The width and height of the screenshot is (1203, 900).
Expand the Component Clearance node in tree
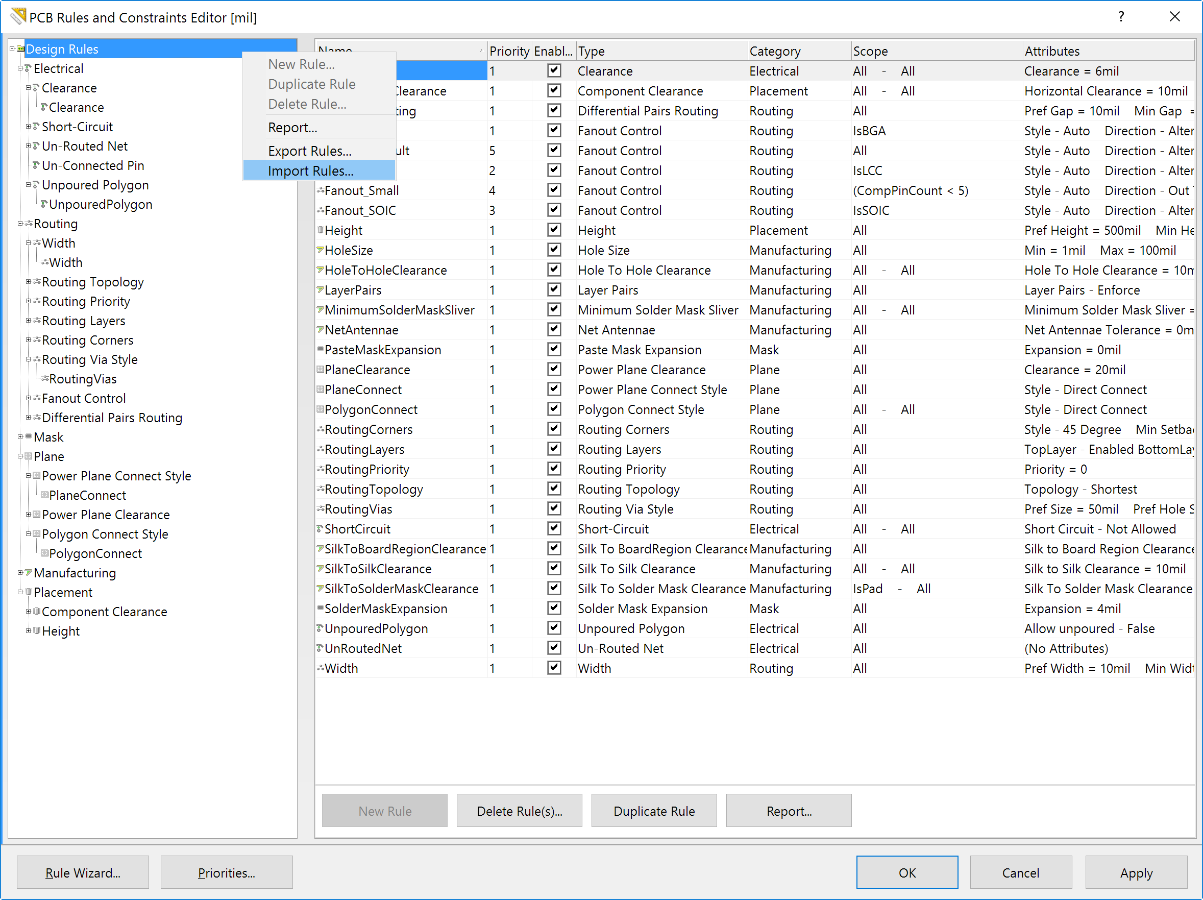pyautogui.click(x=28, y=612)
